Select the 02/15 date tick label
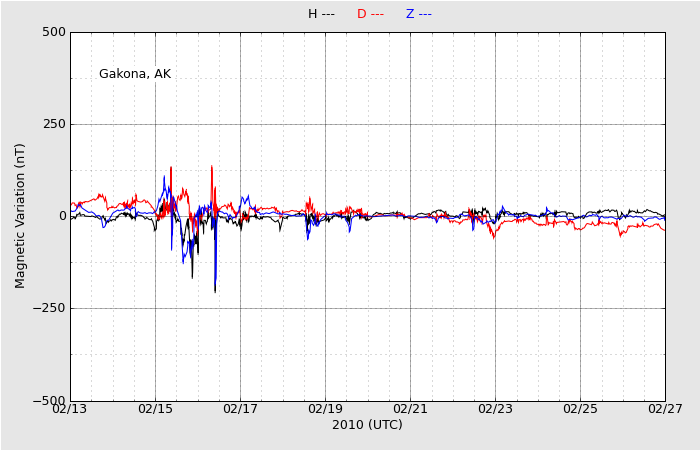The height and width of the screenshot is (450, 700). tap(155, 408)
